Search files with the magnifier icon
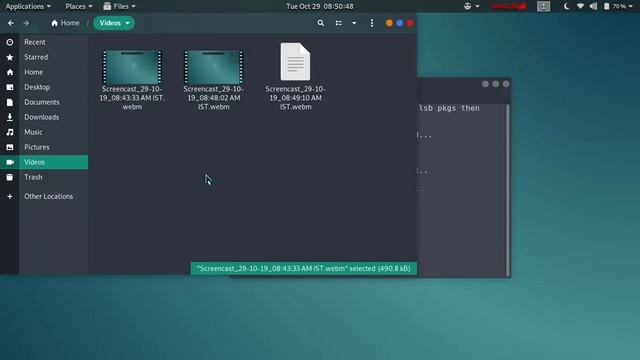Screen dimensions: 640x360 coord(321,23)
